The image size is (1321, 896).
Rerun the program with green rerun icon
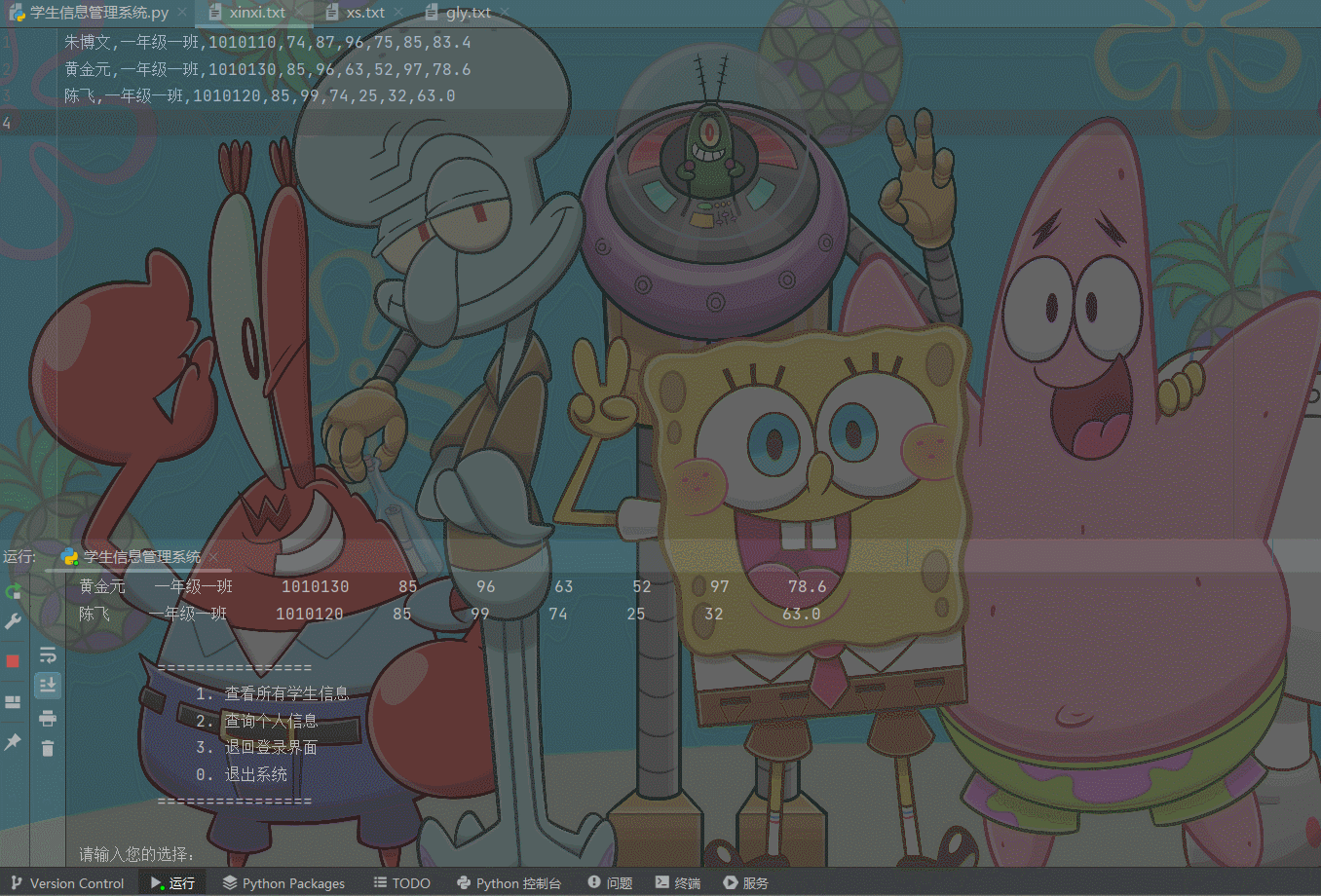coord(13,591)
